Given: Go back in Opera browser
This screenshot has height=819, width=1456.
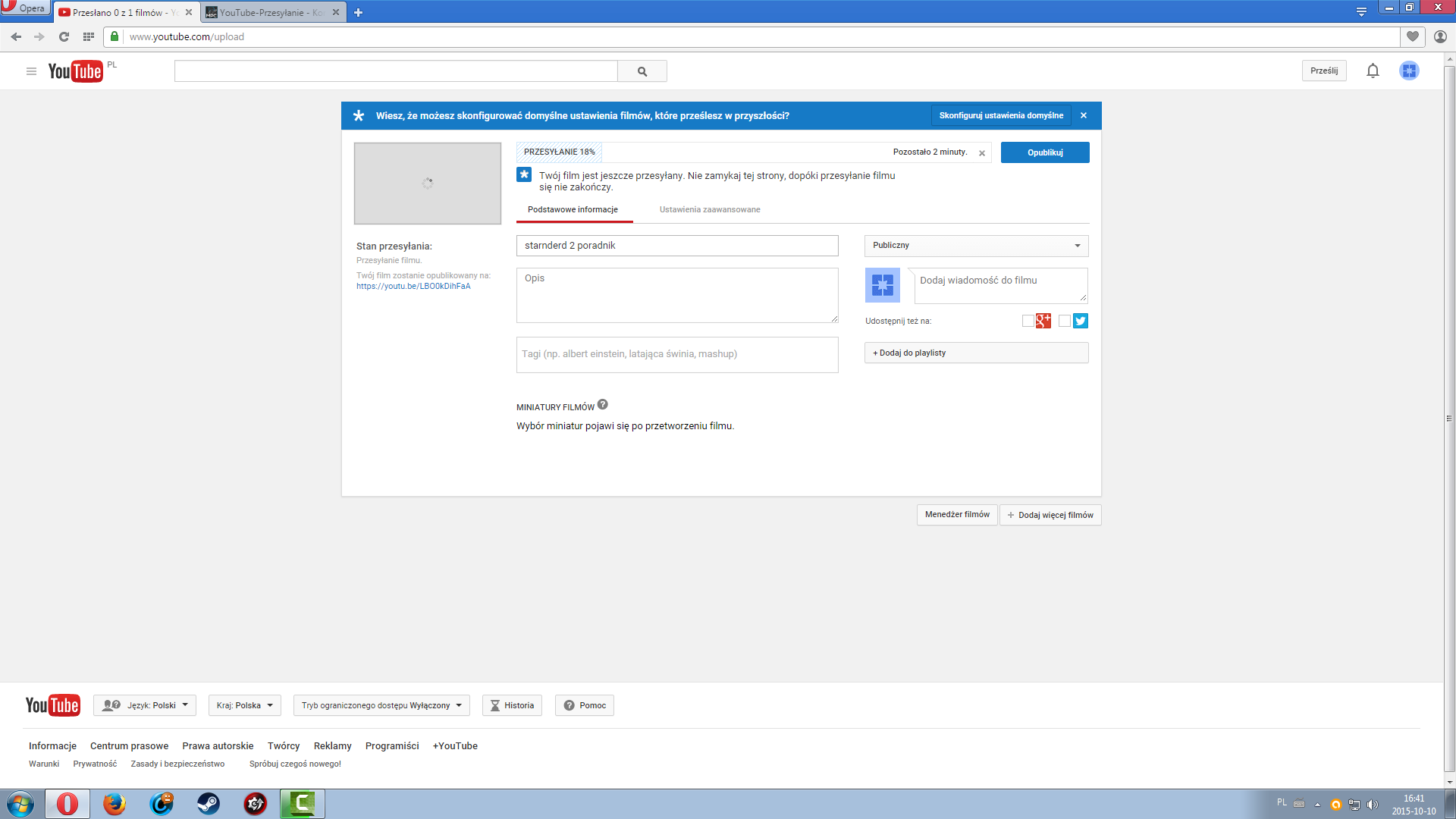Looking at the screenshot, I should [16, 36].
